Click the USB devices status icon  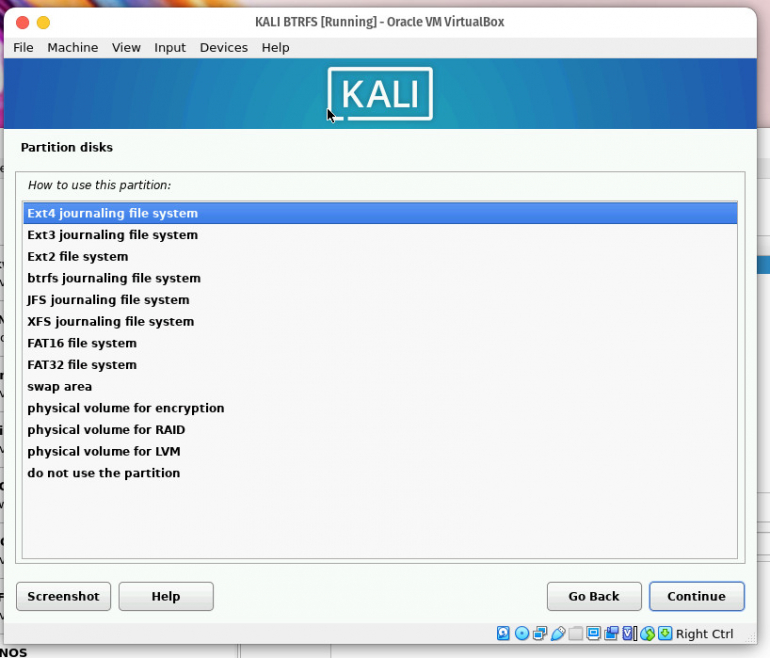point(558,633)
